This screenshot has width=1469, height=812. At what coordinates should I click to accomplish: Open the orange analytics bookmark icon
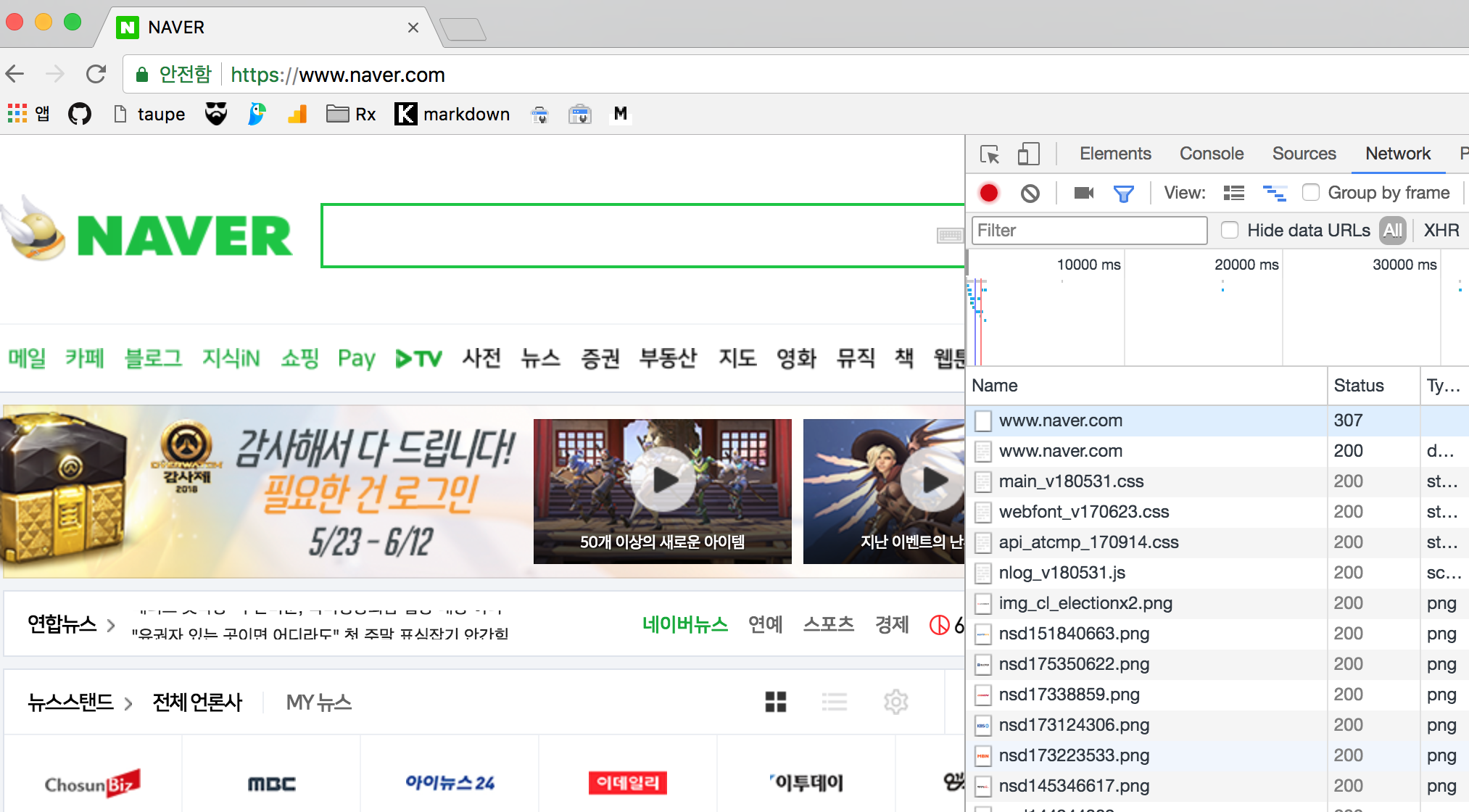pyautogui.click(x=297, y=114)
